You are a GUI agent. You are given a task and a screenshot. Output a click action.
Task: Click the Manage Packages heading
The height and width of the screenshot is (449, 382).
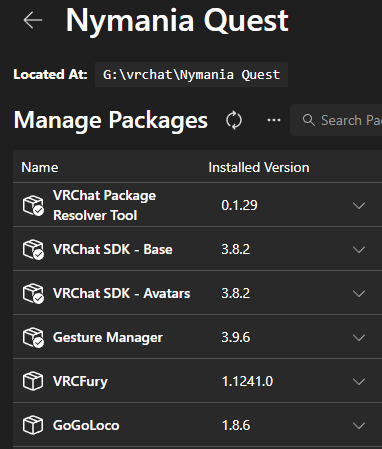click(x=111, y=120)
